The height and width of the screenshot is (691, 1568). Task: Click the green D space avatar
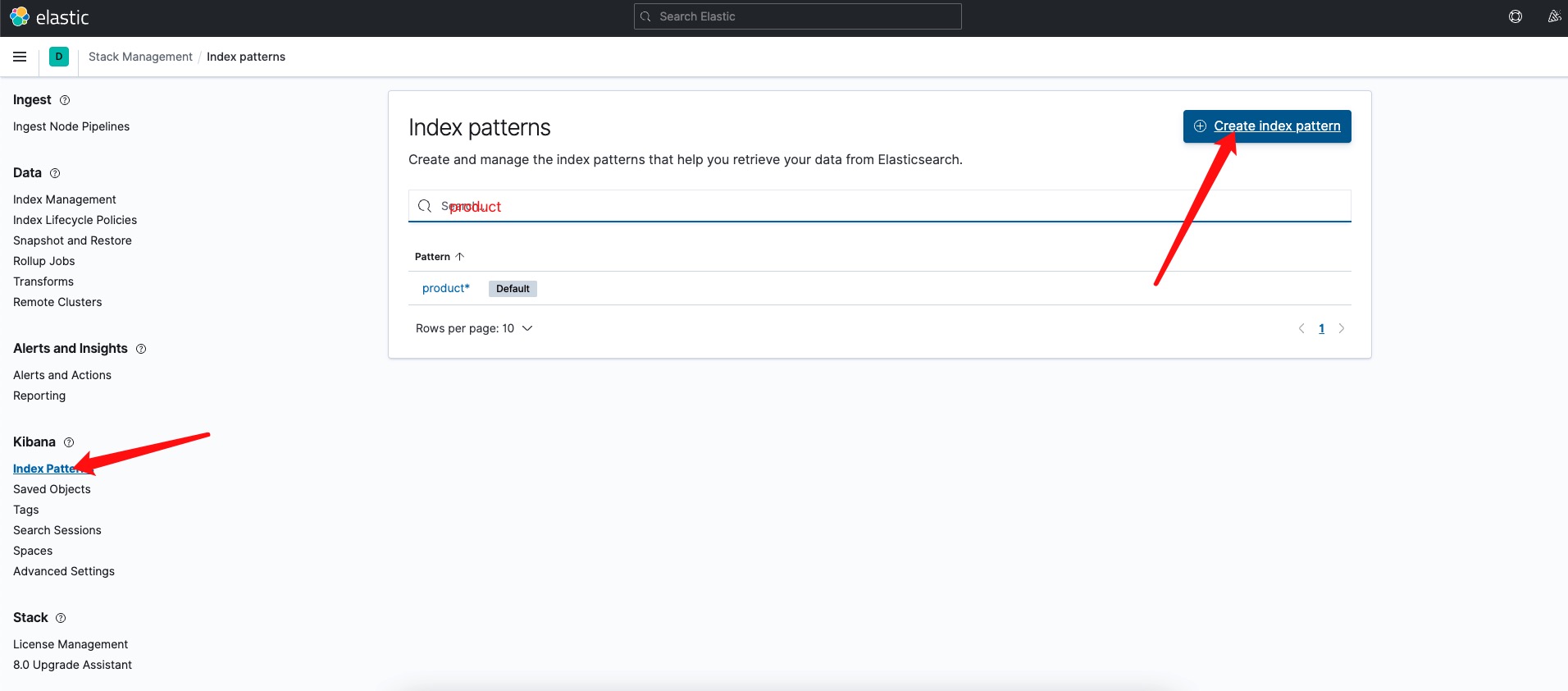pyautogui.click(x=59, y=57)
